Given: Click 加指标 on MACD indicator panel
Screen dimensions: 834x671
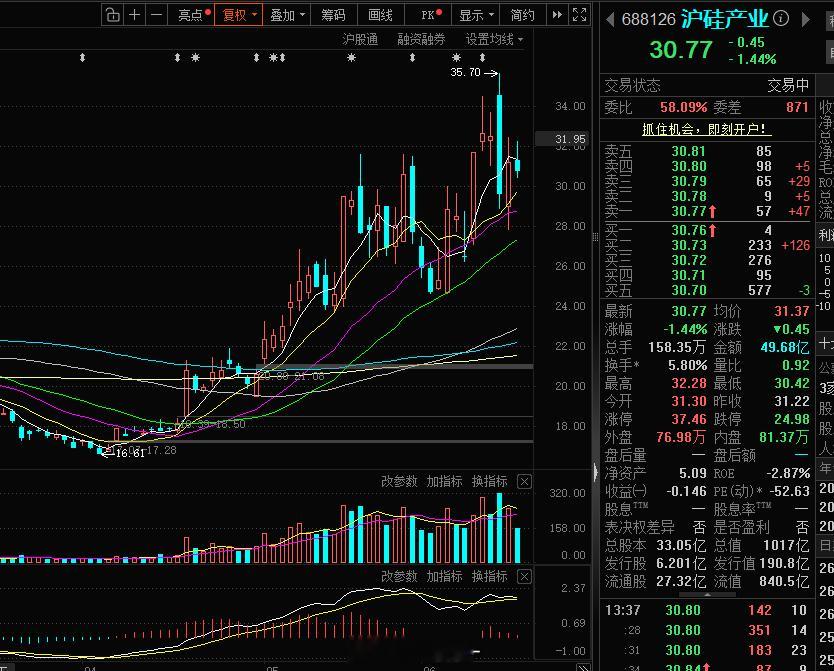Looking at the screenshot, I should click(444, 576).
